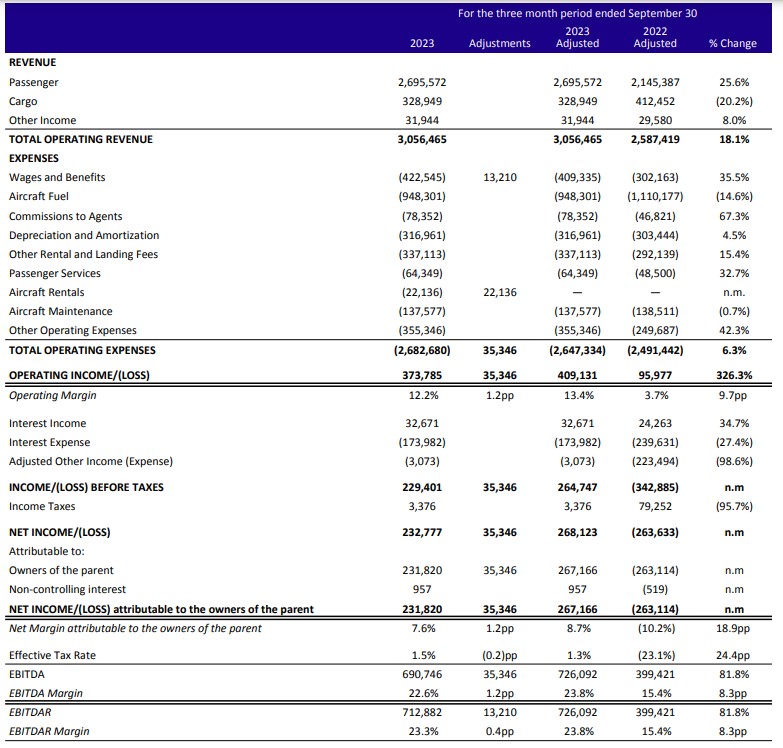The image size is (783, 748).
Task: Click the 'Aircraft Maintenance' row label
Action: 60,311
